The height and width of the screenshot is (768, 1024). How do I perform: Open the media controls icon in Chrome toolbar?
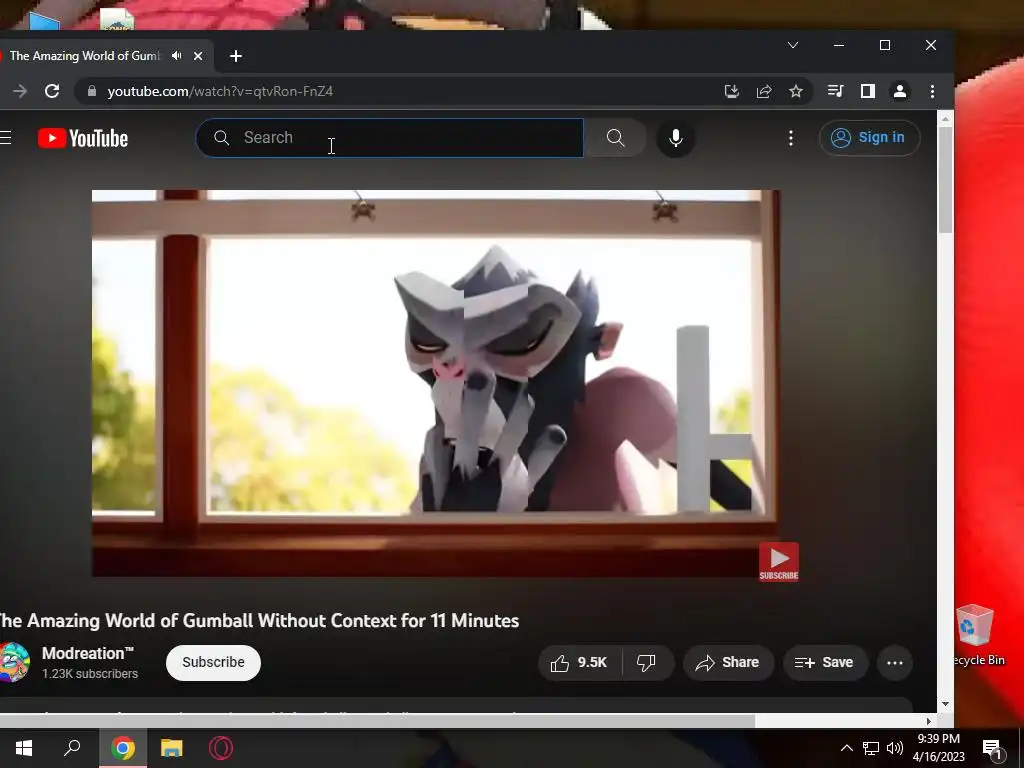click(835, 91)
